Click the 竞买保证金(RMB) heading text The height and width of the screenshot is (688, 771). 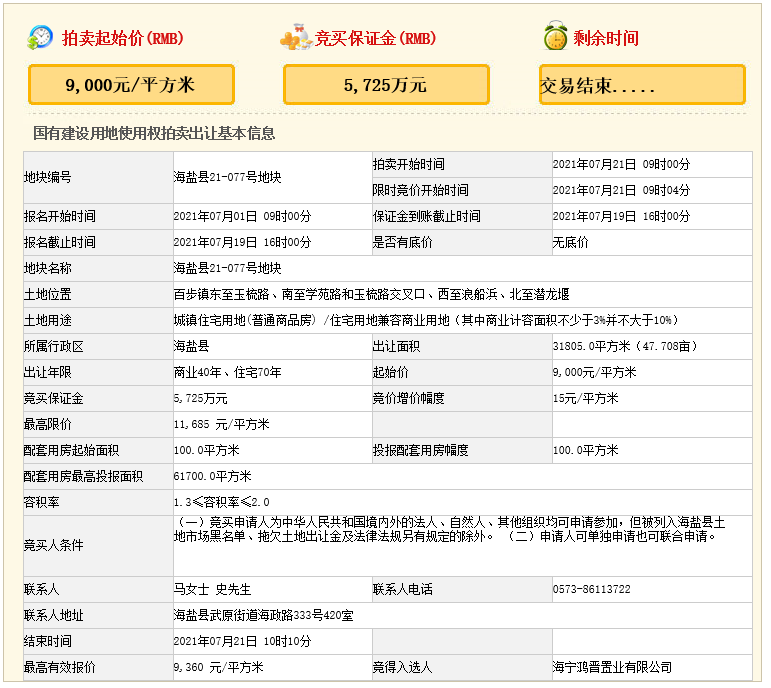[375, 39]
